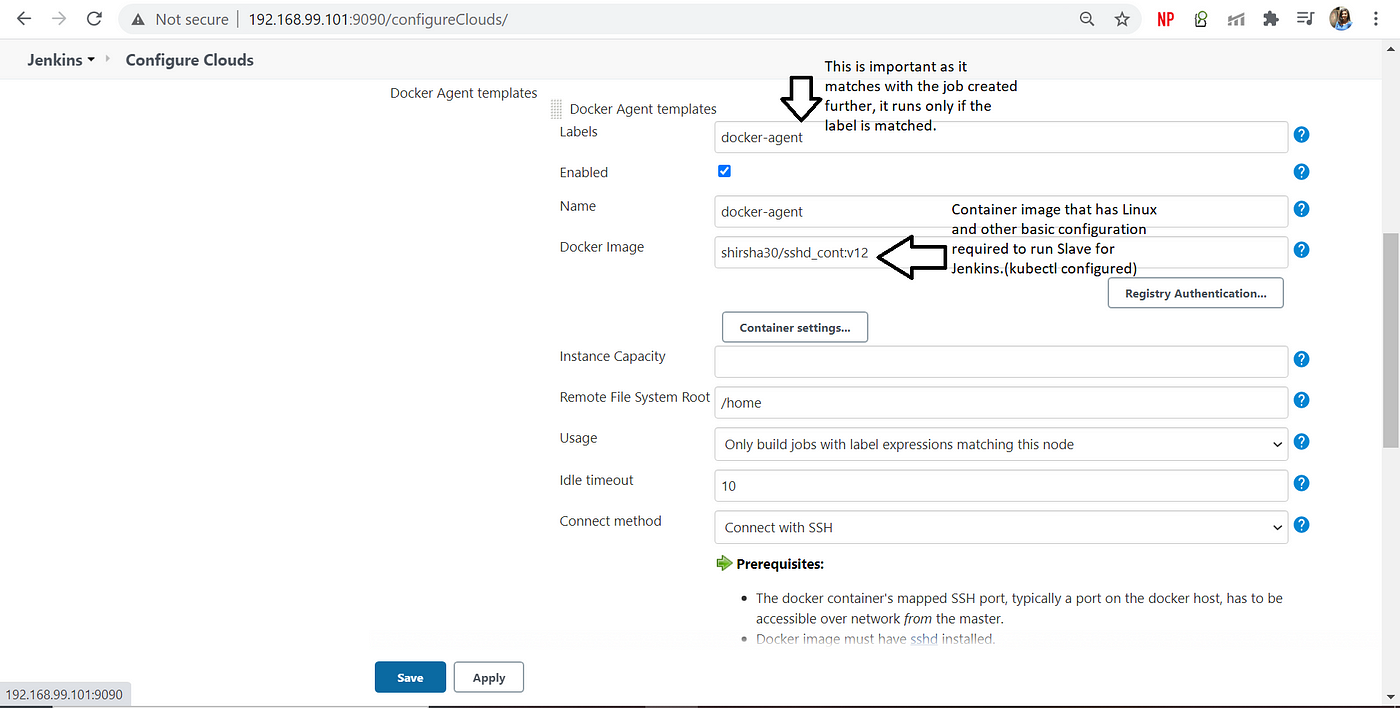
Task: Bookmark this page with the star icon
Action: (1122, 19)
